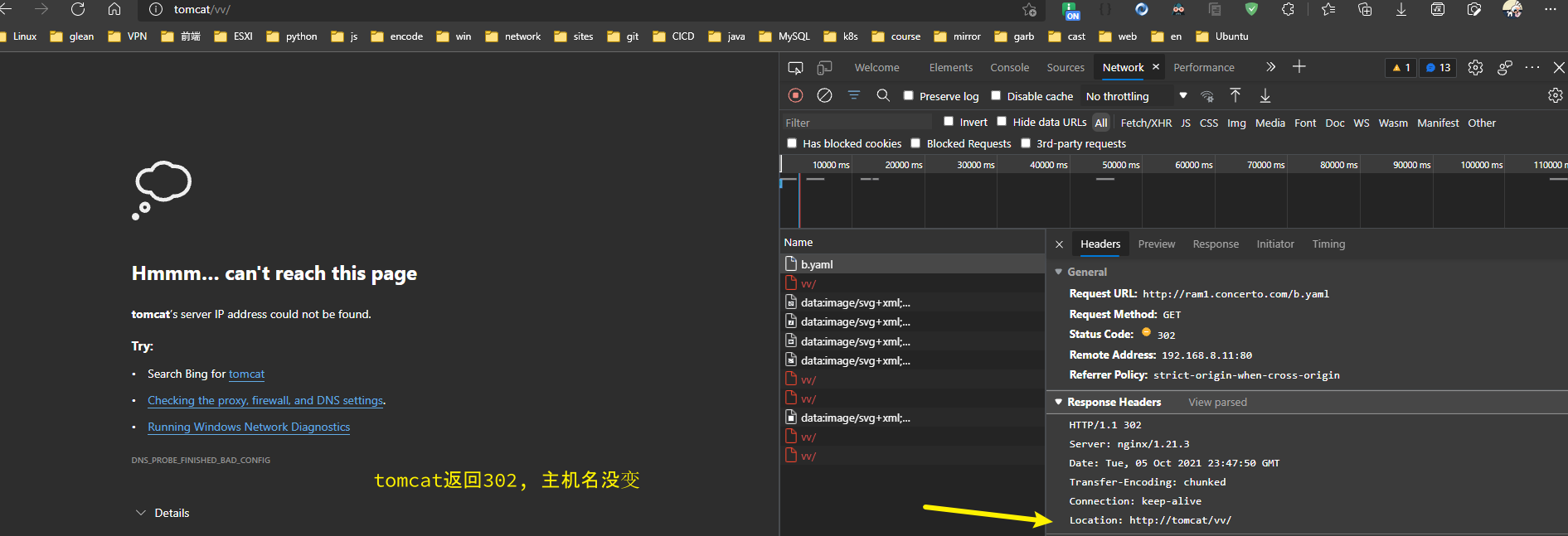This screenshot has height=536, width=1568.
Task: Open the Timing tab of request
Action: point(1328,244)
